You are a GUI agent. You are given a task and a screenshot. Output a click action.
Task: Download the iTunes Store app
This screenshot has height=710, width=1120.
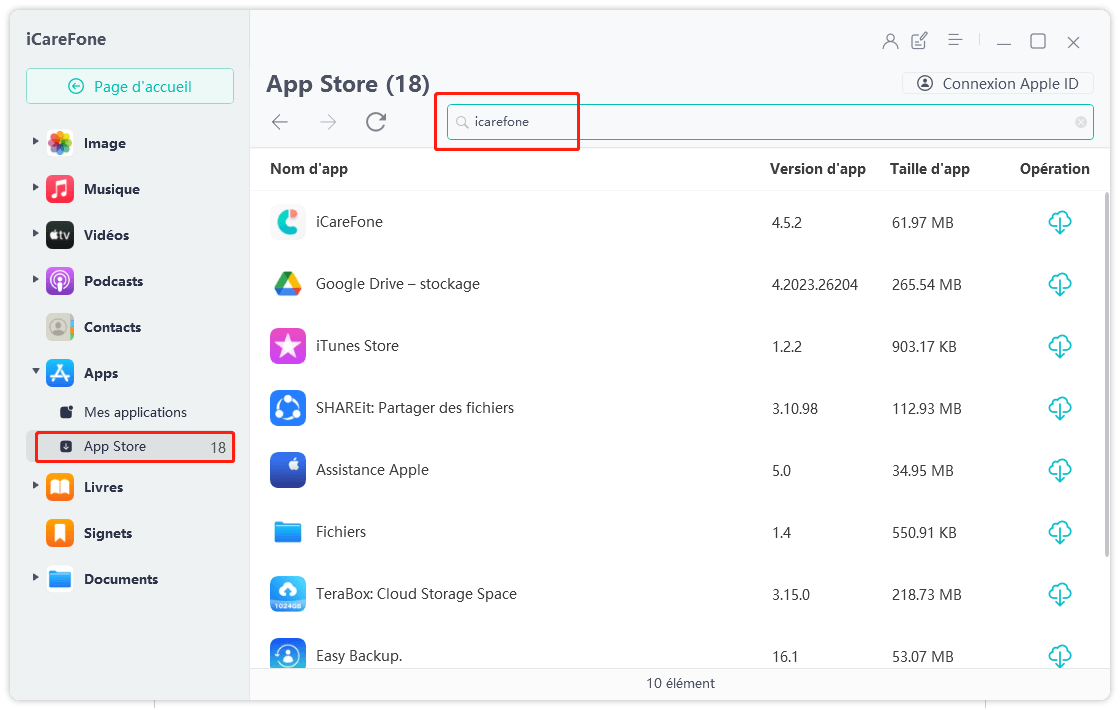1059,346
